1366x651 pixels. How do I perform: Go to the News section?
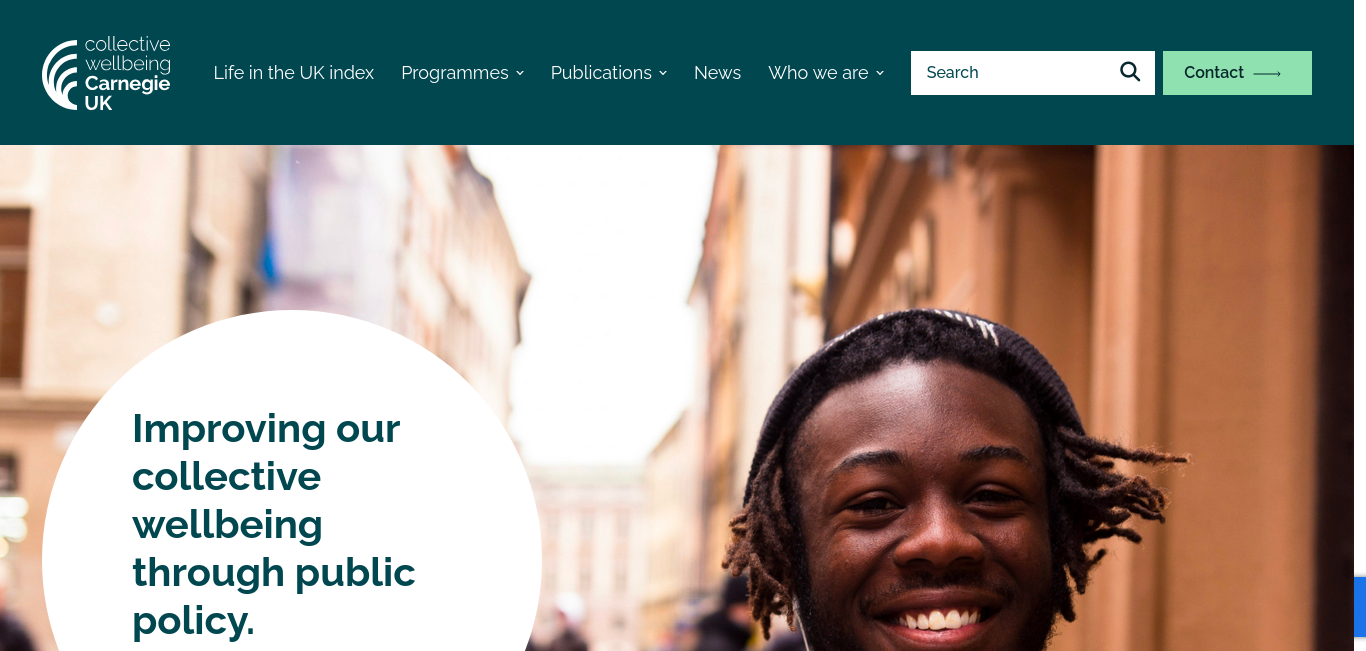click(717, 73)
